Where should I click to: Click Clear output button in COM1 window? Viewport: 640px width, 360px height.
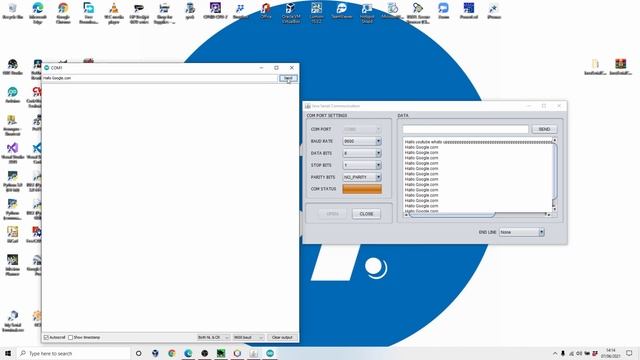282,338
